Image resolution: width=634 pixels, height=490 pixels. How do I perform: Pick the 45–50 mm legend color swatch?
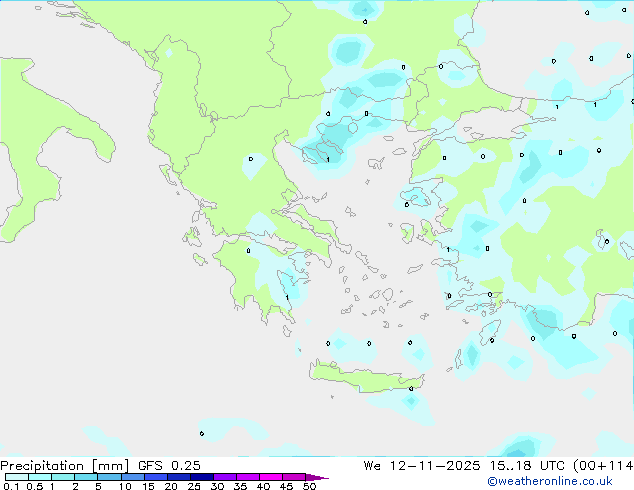coord(294,477)
